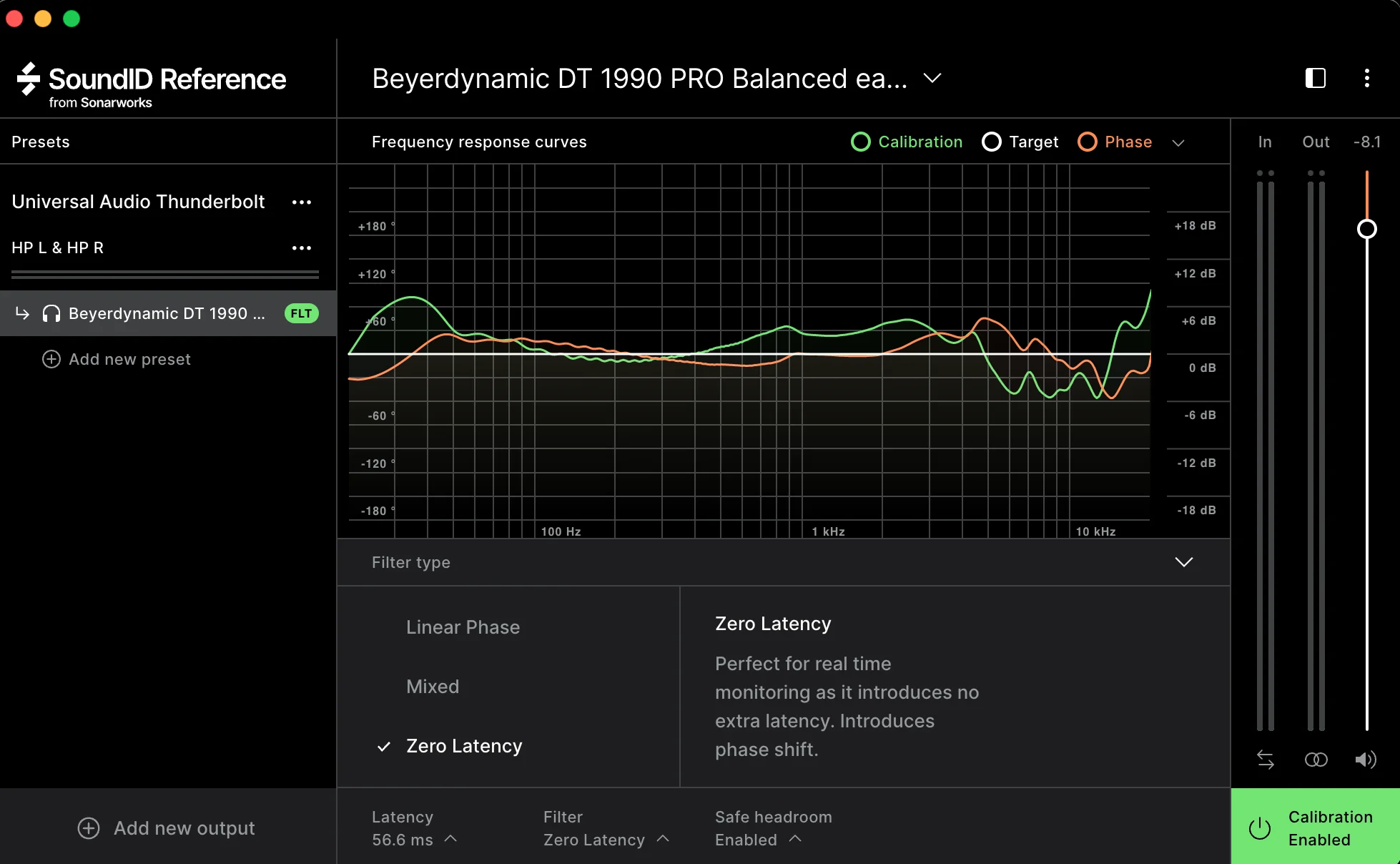Toggle the sidebar panel layout icon
Image resolution: width=1400 pixels, height=864 pixels.
pyautogui.click(x=1315, y=78)
